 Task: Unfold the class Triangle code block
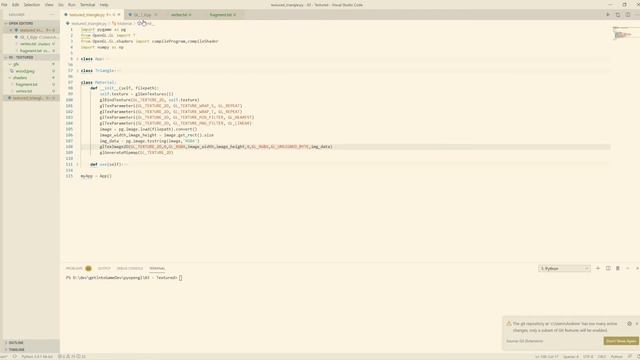[x=77, y=71]
